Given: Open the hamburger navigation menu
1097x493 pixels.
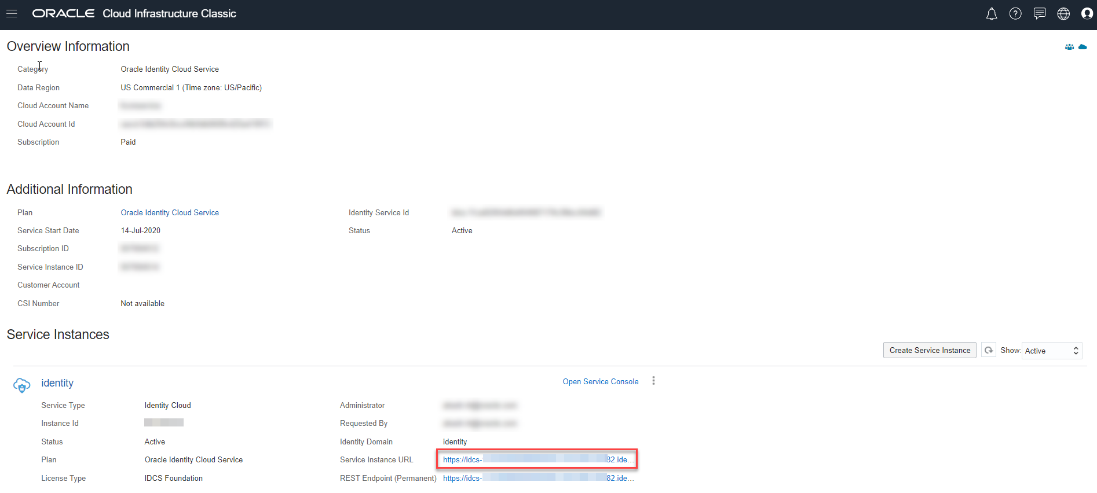Looking at the screenshot, I should (12, 14).
